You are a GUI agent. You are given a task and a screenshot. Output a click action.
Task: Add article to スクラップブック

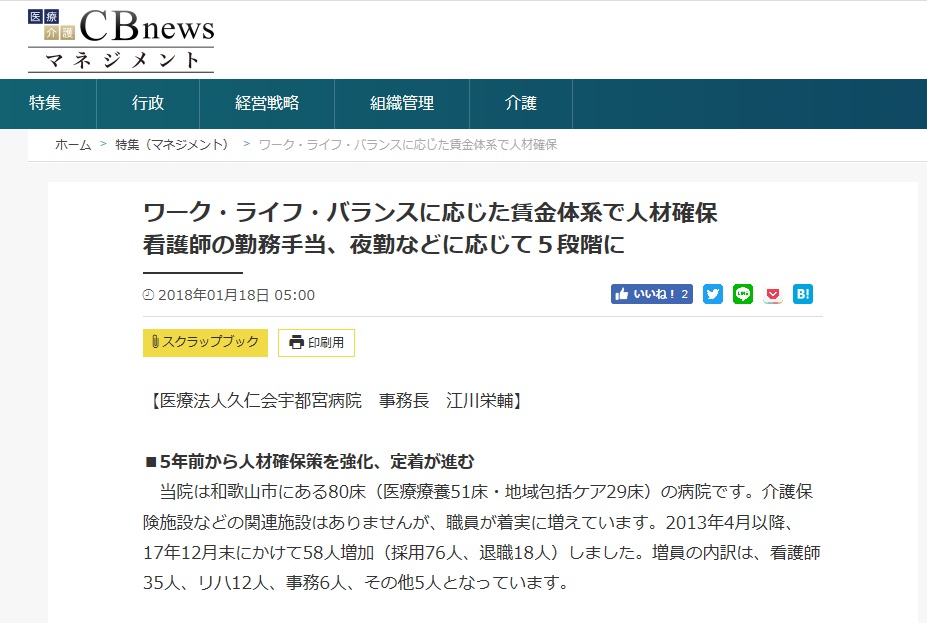205,343
